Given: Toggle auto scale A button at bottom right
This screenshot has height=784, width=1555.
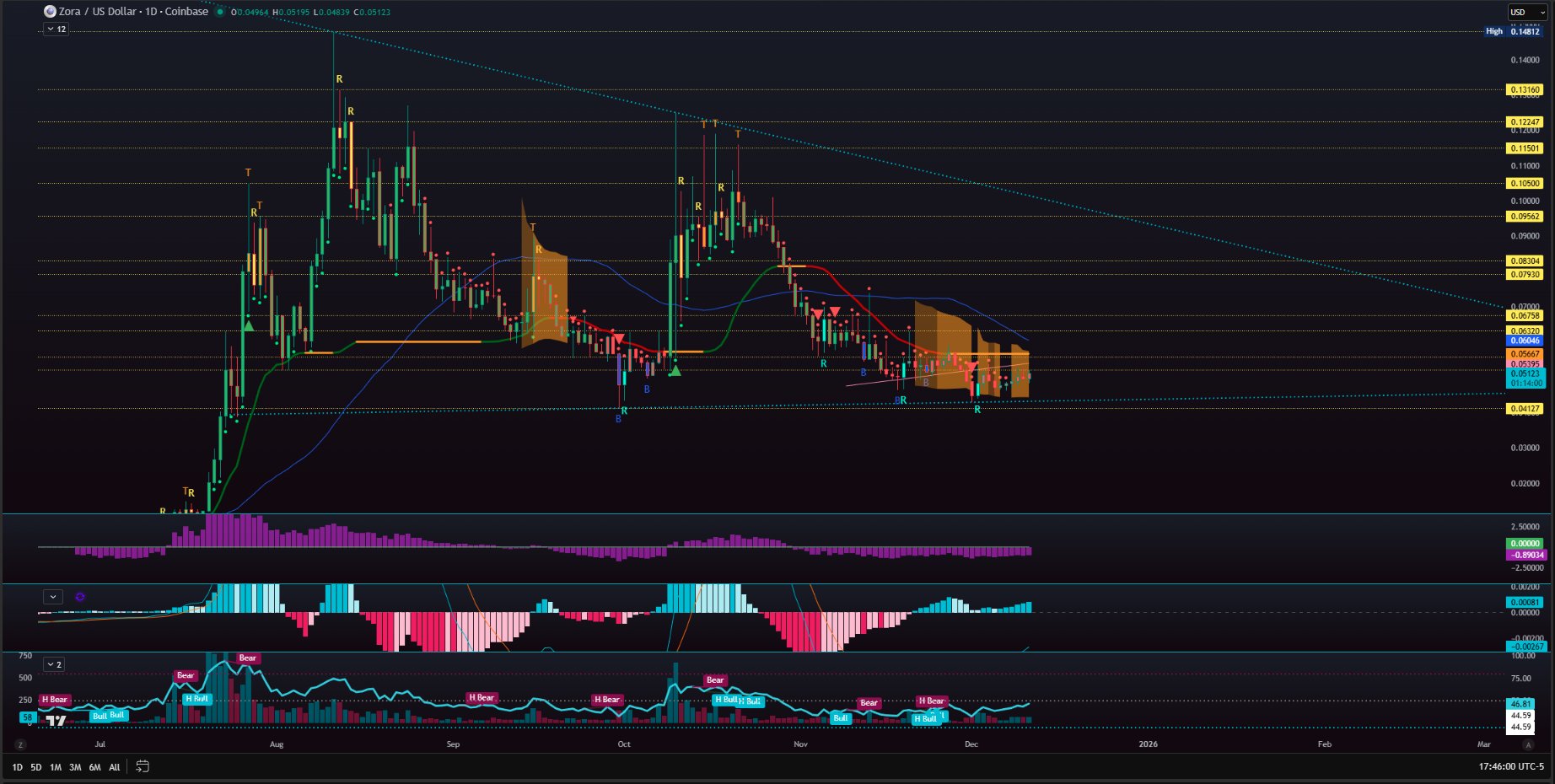Looking at the screenshot, I should [x=1528, y=744].
